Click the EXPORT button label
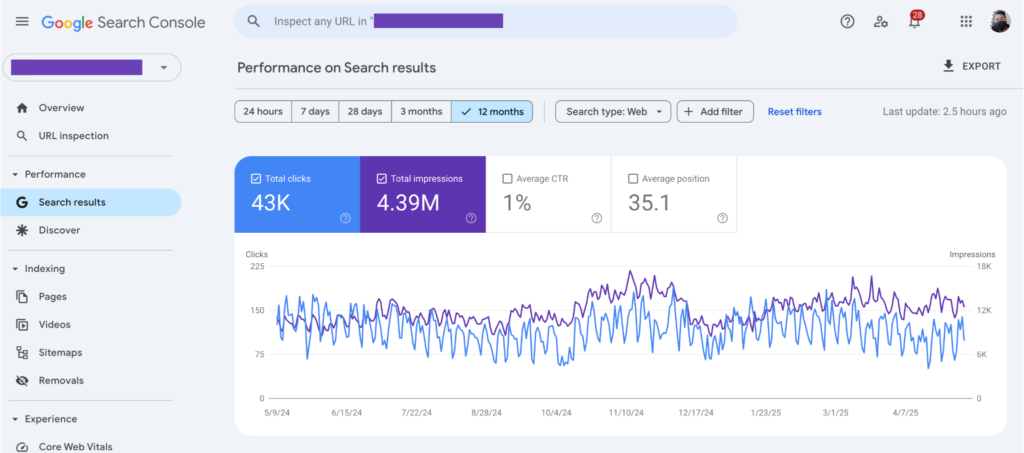 pyautogui.click(x=982, y=67)
